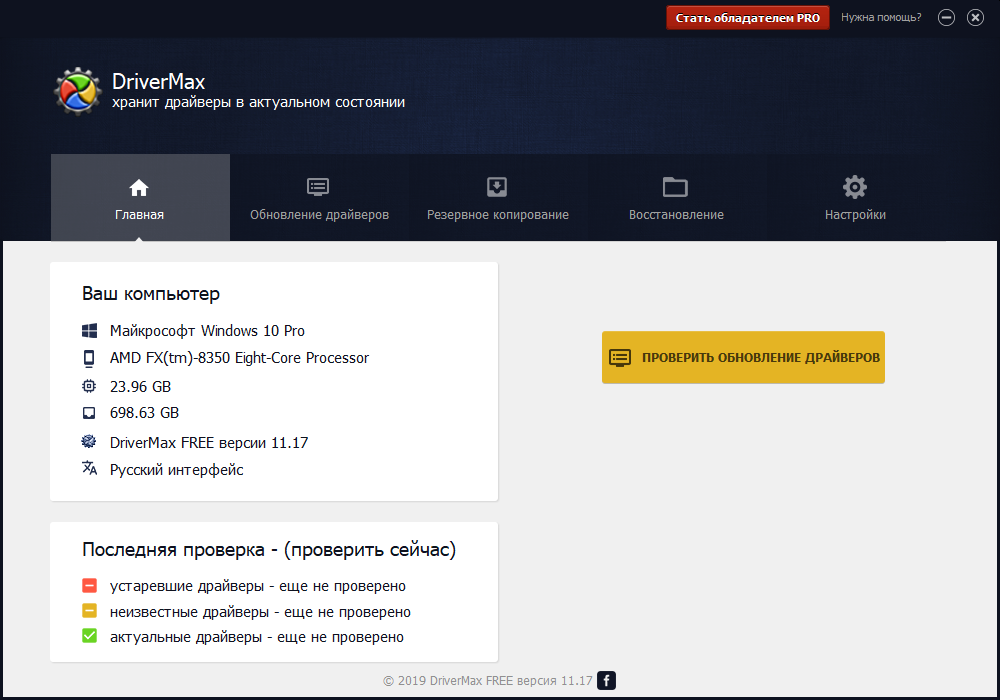Select the Майкрософт Windows 10 Pro text
The width and height of the screenshot is (1000, 700).
pos(207,331)
